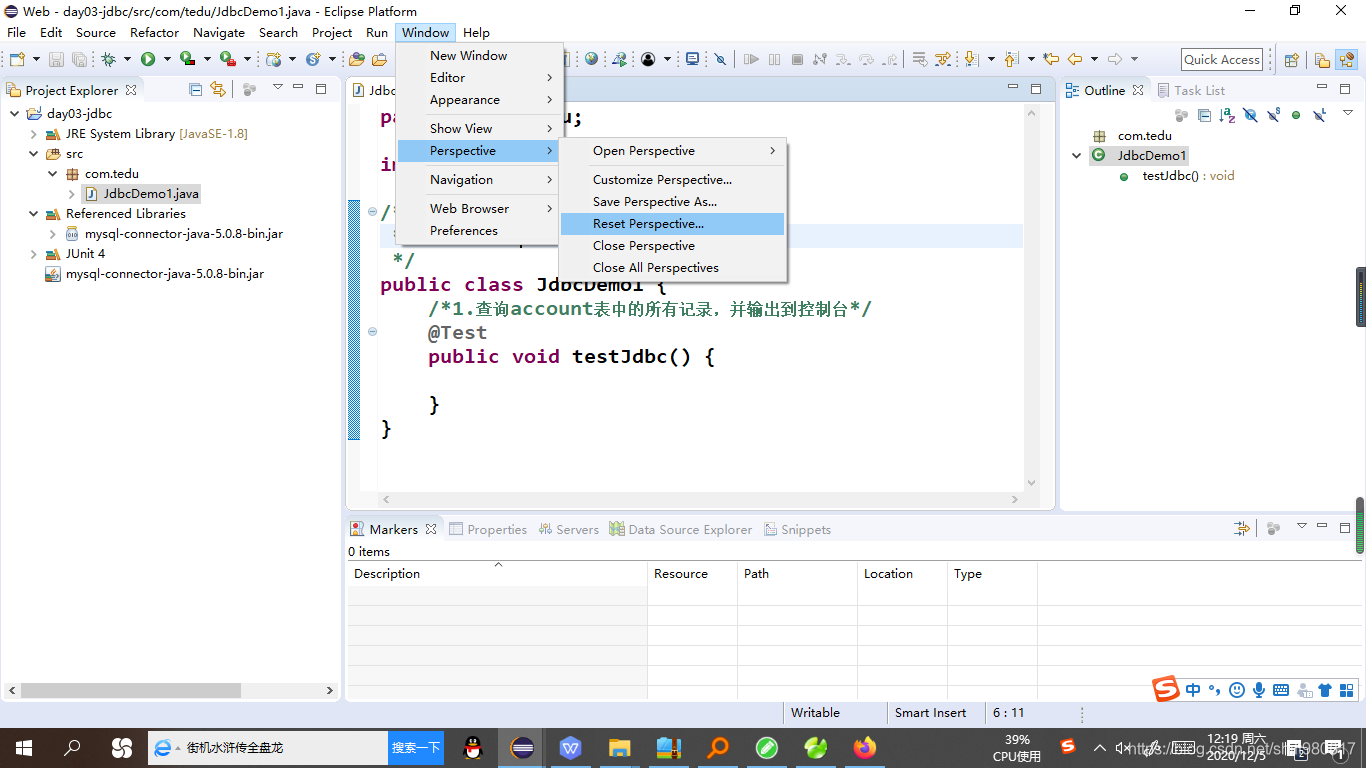Image resolution: width=1366 pixels, height=768 pixels.
Task: Click the Quick Access search field
Action: point(1221,60)
